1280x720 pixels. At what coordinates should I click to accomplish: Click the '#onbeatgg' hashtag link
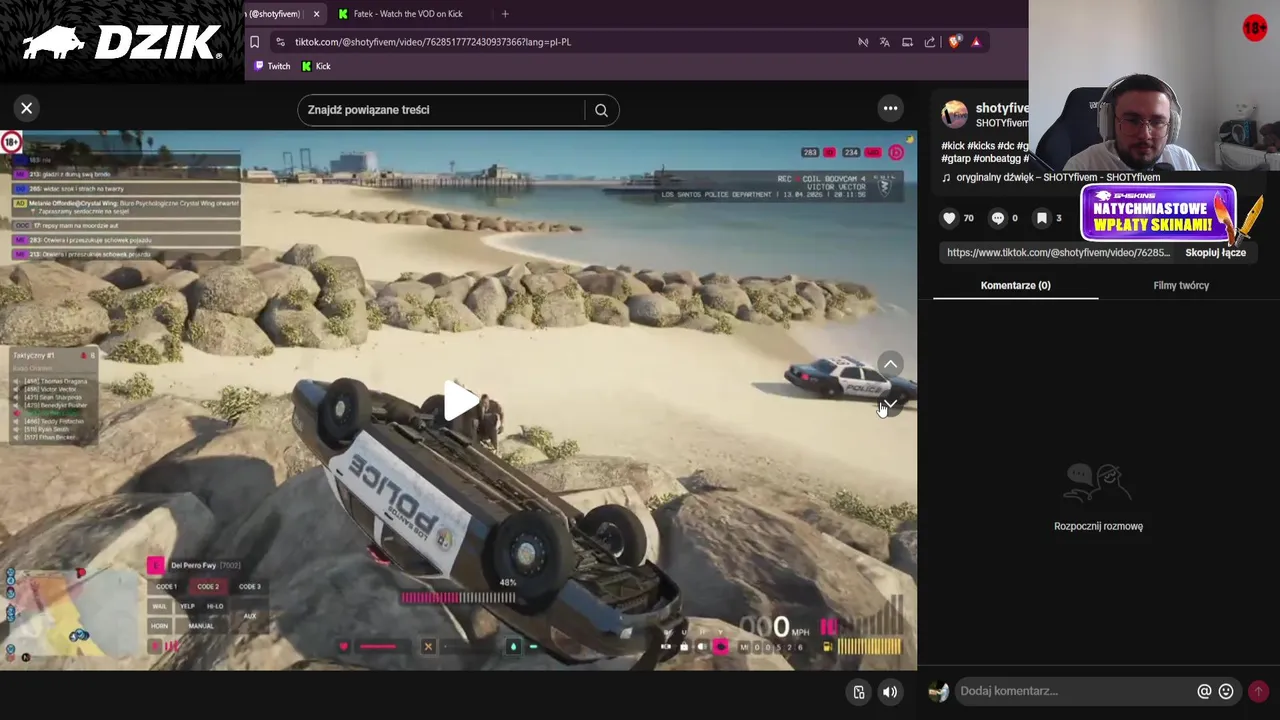(x=997, y=159)
